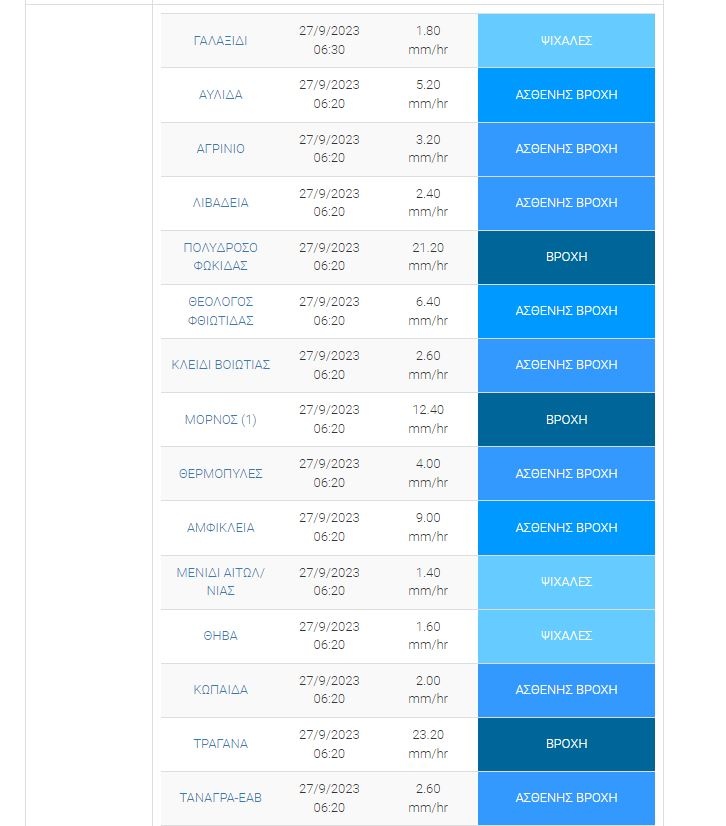Select the ΑΓΡΙΝΙΟ station link
The width and height of the screenshot is (726, 826).
[220, 149]
